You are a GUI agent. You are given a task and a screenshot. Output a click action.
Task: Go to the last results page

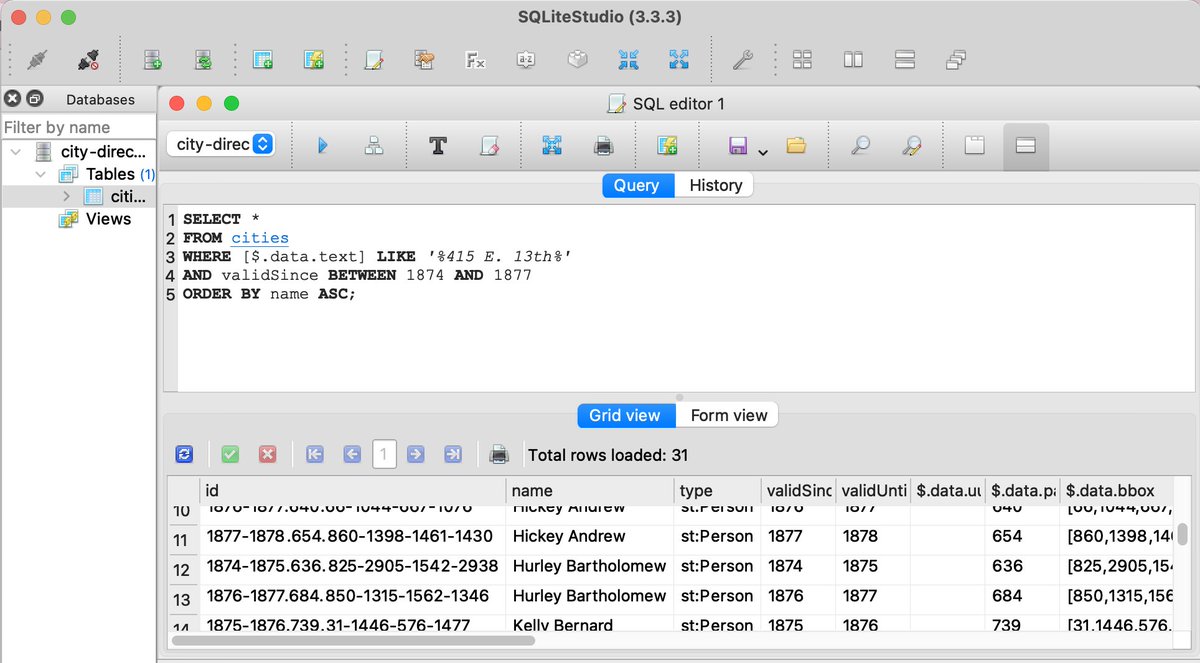tap(452, 454)
